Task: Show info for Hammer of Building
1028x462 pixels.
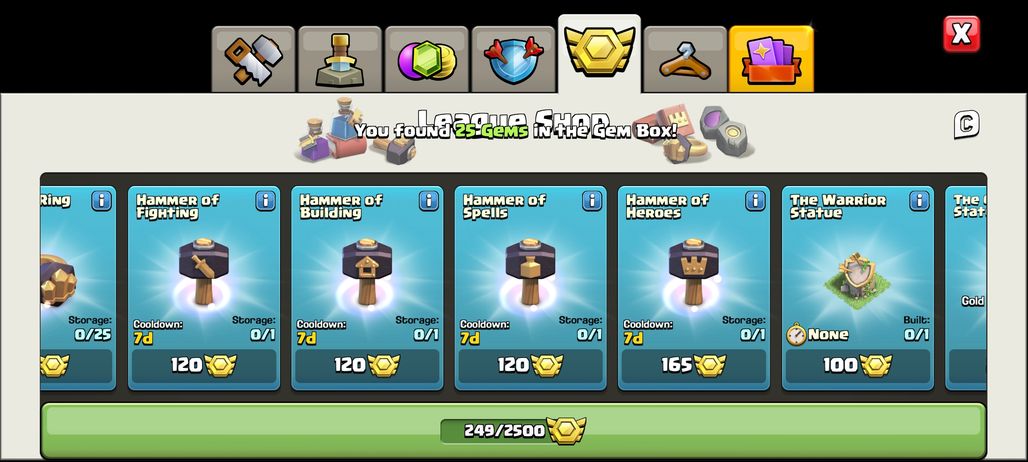Action: [x=428, y=201]
